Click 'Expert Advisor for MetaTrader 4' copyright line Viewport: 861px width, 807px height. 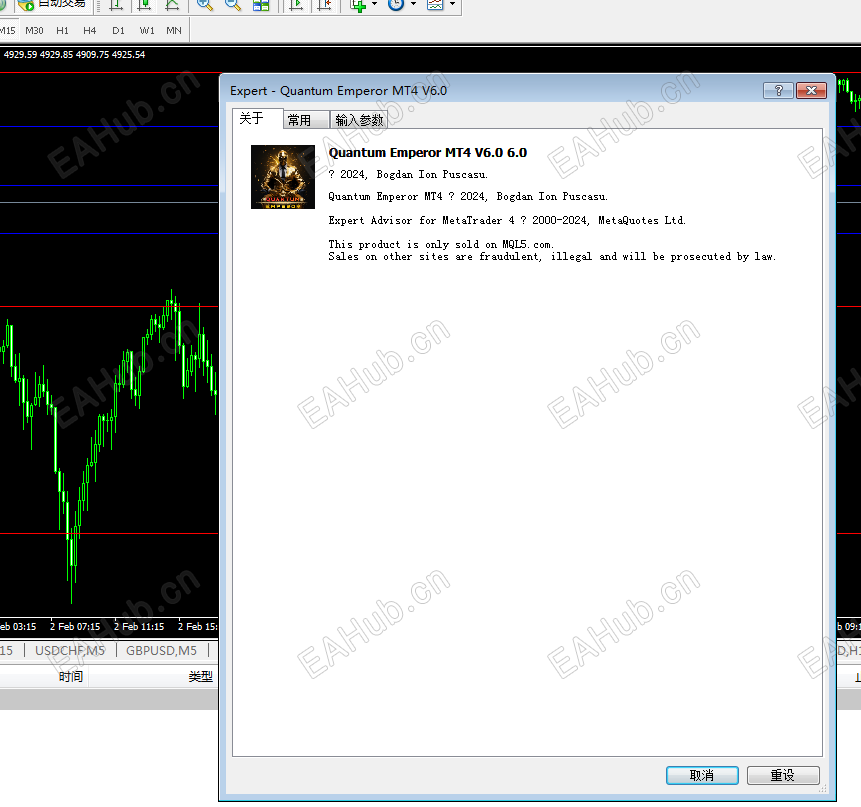point(507,220)
